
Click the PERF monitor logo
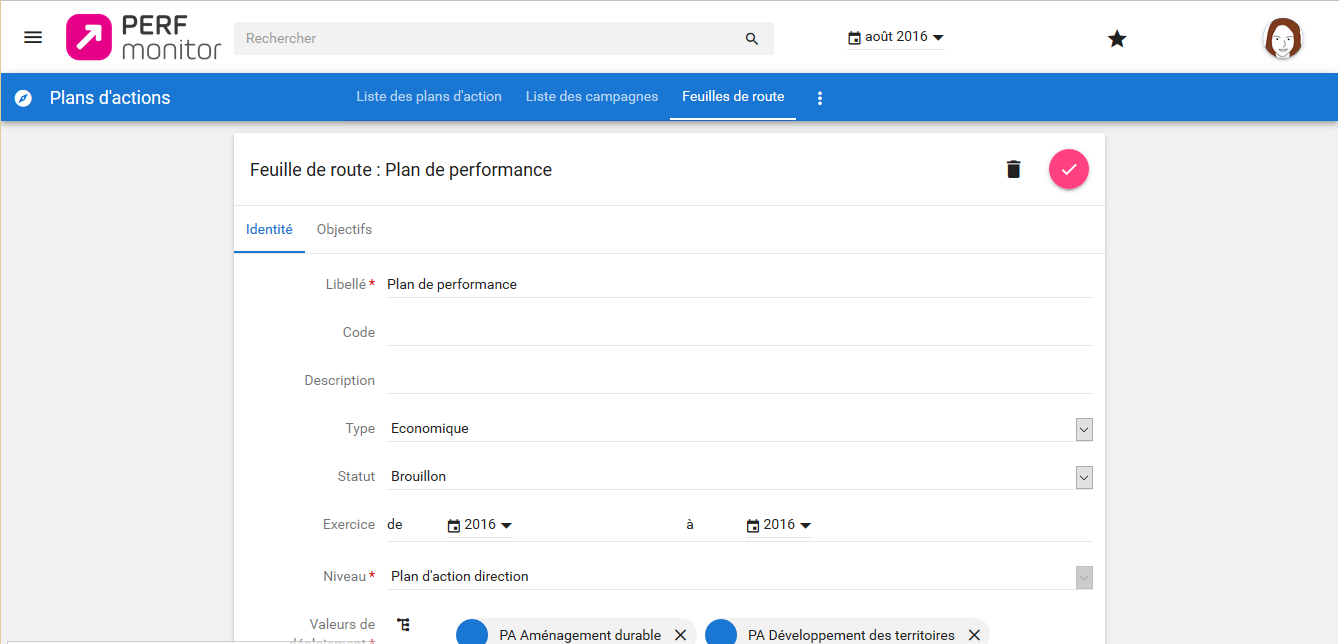(143, 37)
